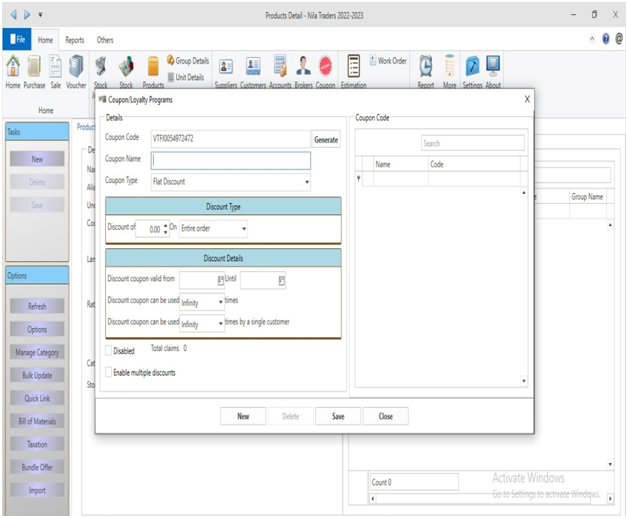Screen dimensions: 628x518
Task: Click the blue help icon at top right
Action: [606, 39]
